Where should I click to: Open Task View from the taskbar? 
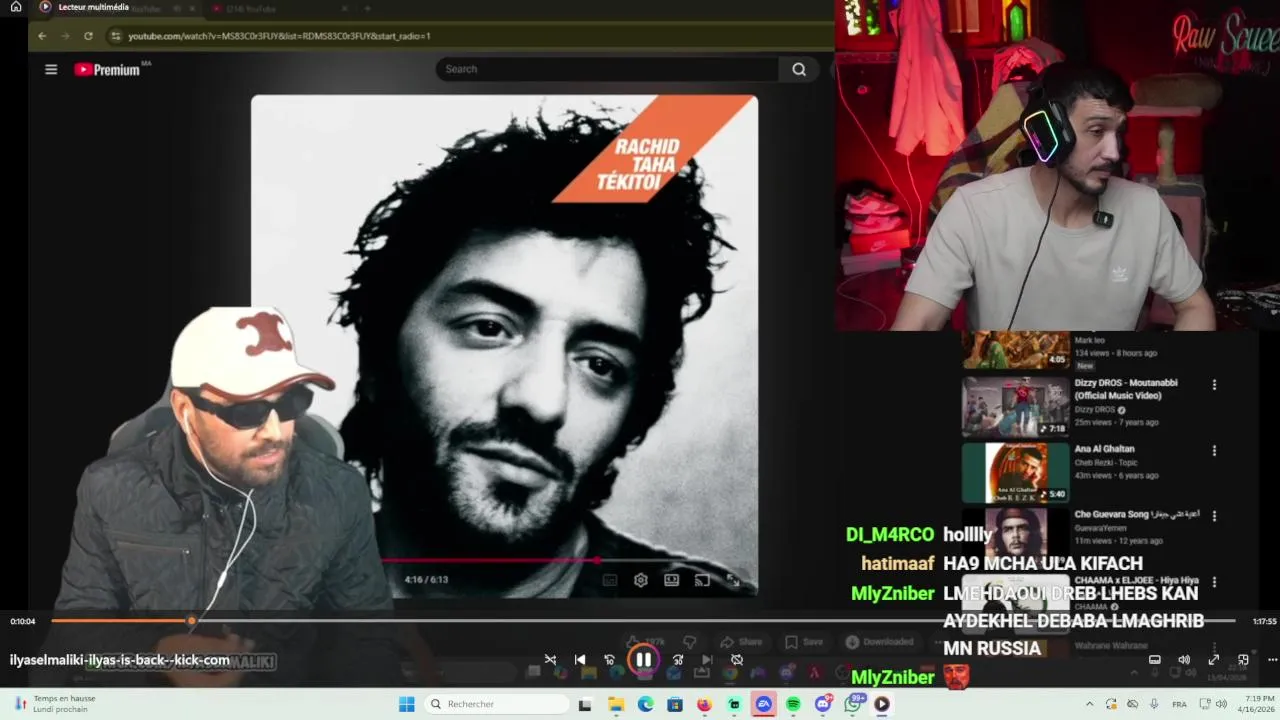[585, 704]
